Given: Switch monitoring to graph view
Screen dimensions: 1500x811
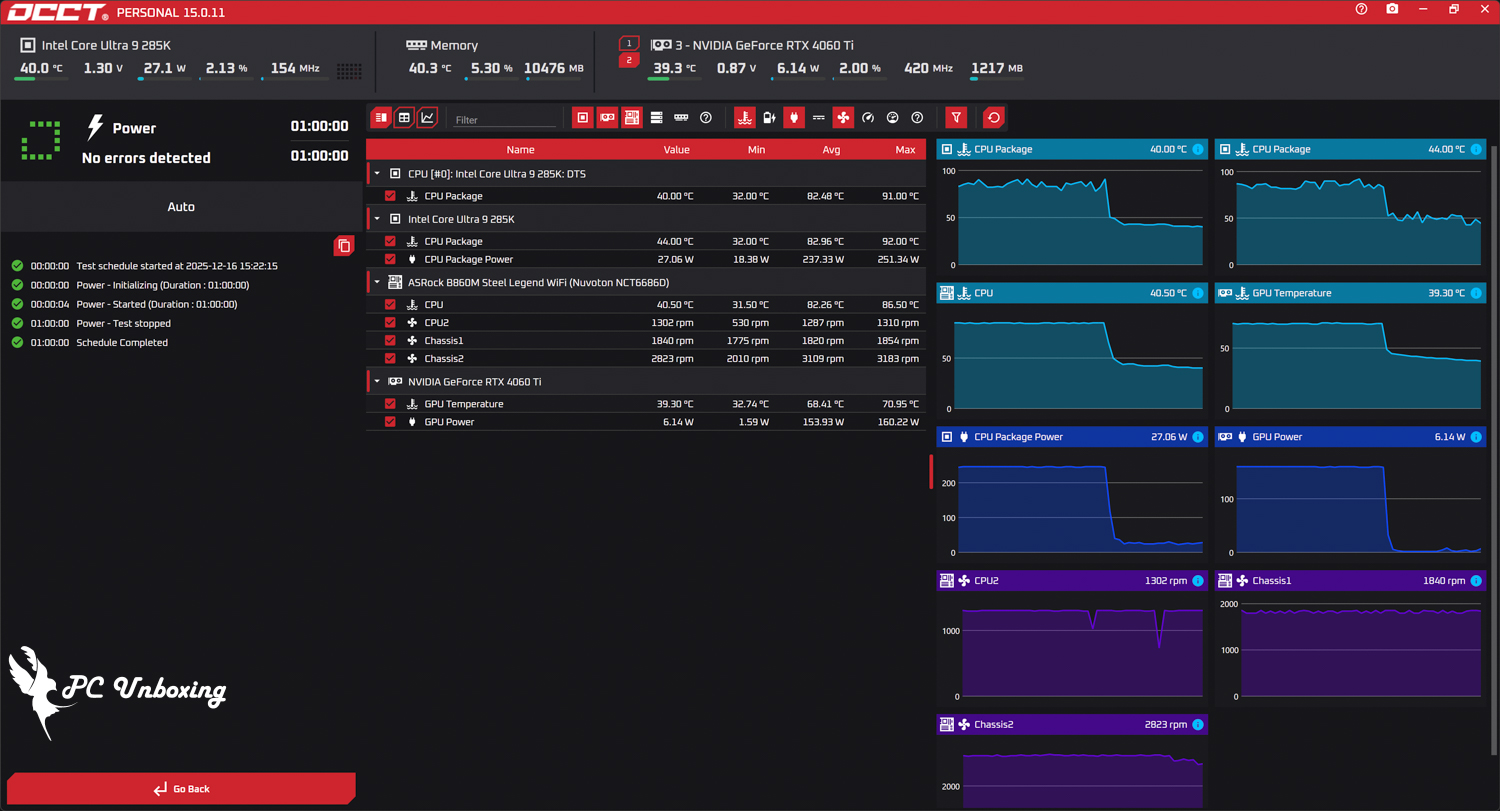Looking at the screenshot, I should coord(428,118).
